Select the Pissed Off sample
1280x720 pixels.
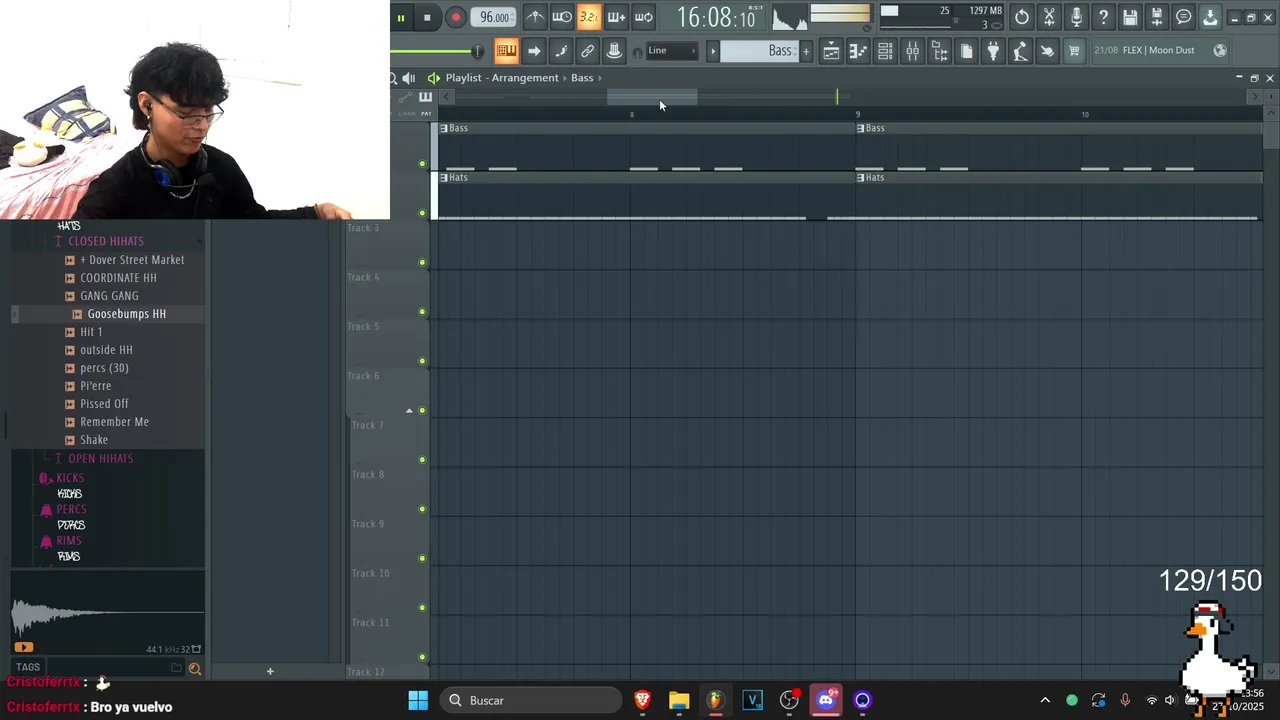pyautogui.click(x=104, y=404)
